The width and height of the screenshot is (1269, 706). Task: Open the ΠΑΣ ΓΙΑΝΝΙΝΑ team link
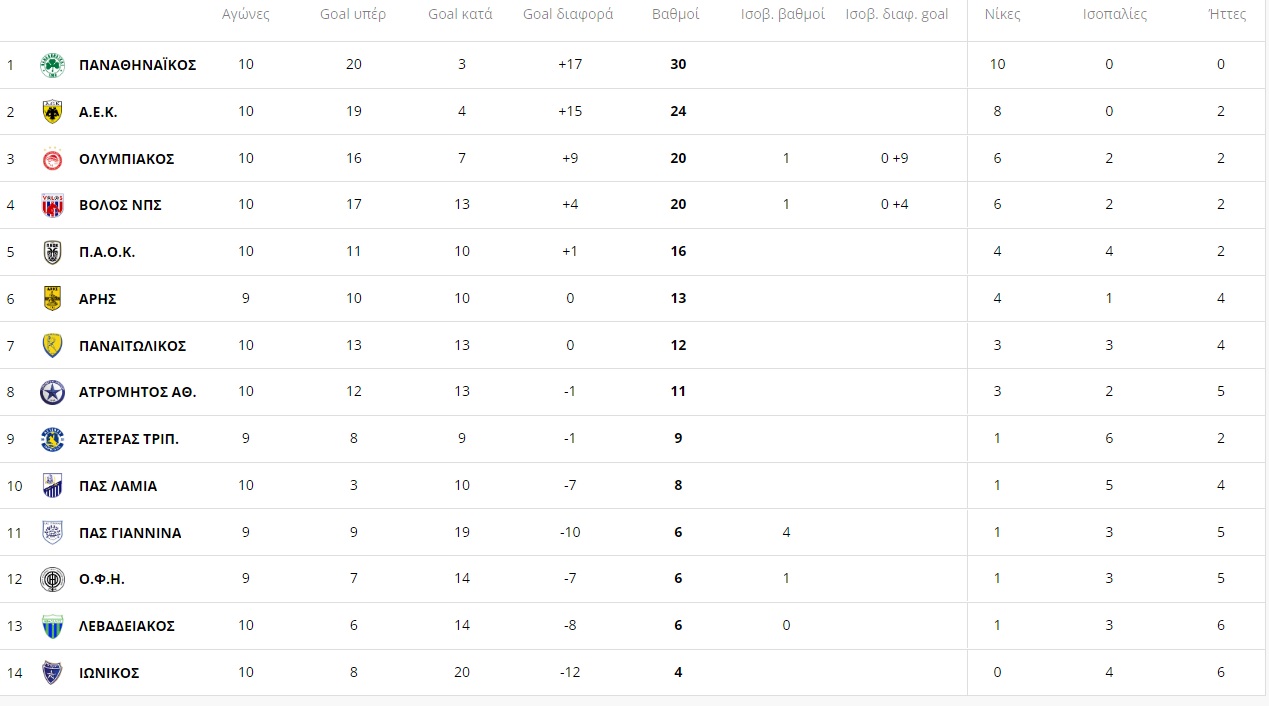click(130, 533)
